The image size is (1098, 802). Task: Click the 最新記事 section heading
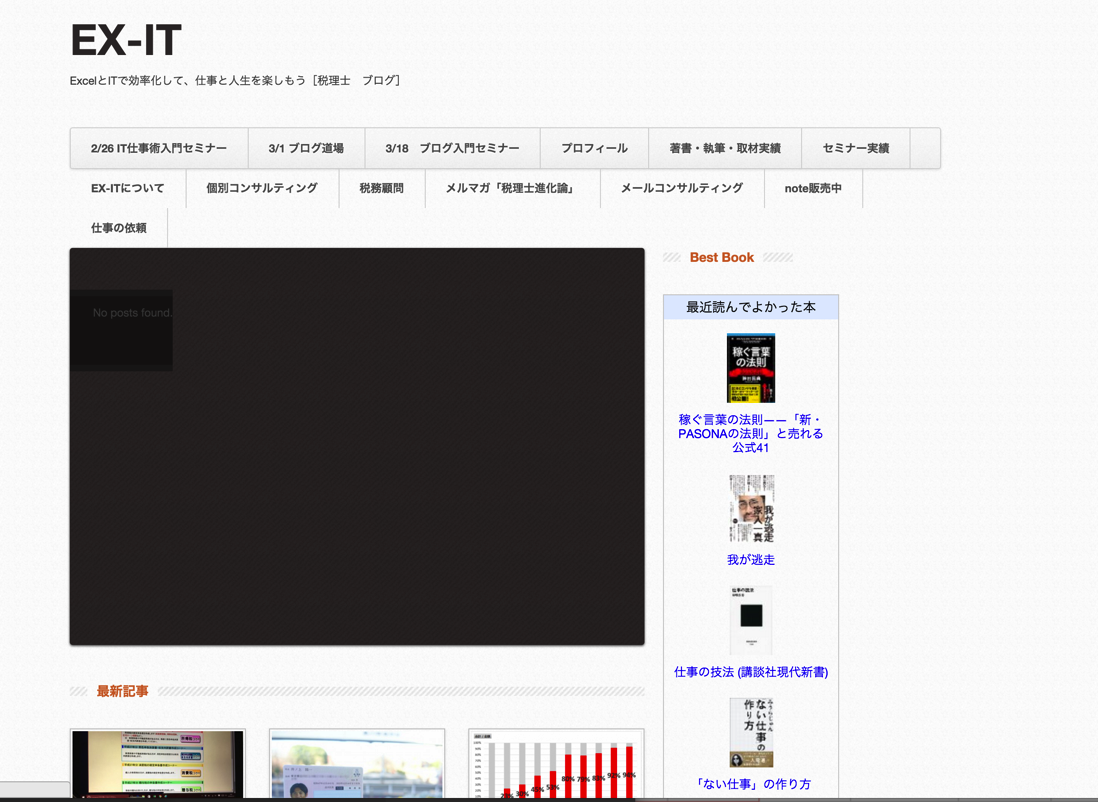click(x=123, y=691)
